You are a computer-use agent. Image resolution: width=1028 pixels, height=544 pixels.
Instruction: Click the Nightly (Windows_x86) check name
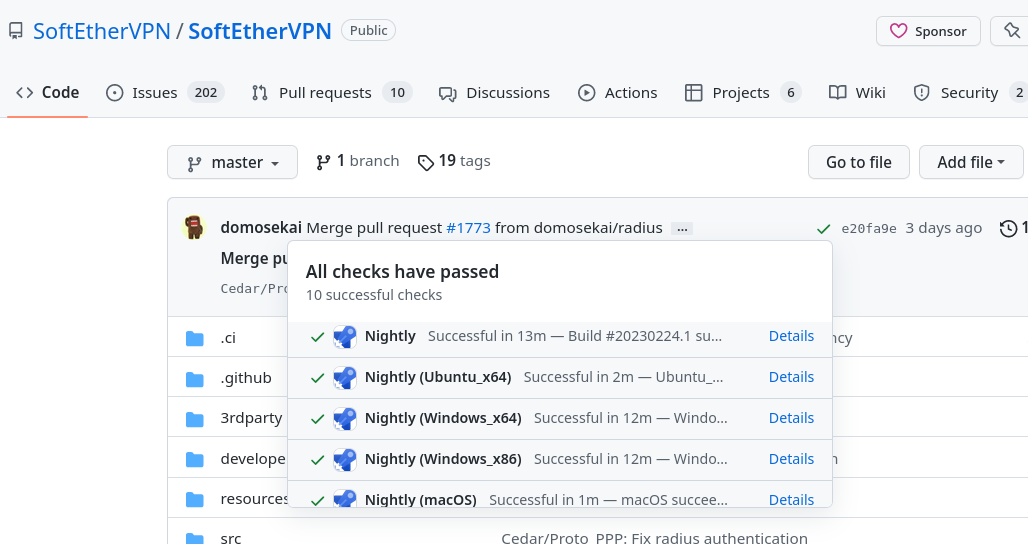tap(443, 459)
